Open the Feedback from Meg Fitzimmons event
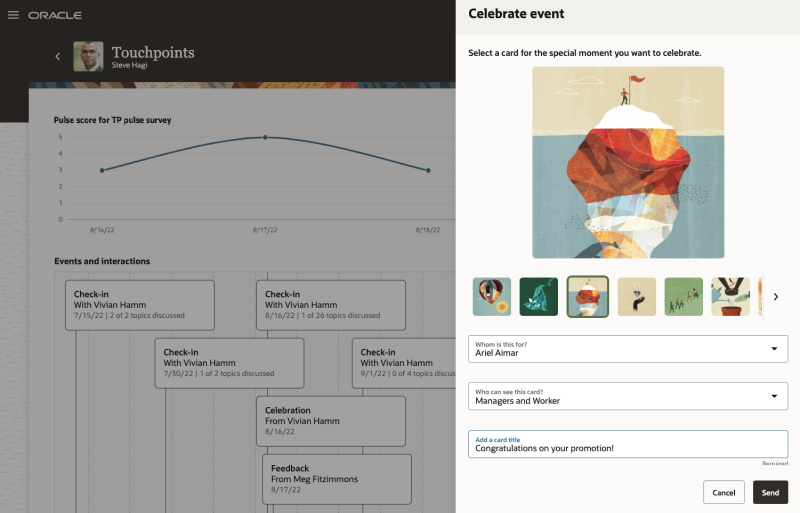The image size is (800, 513). [337, 479]
